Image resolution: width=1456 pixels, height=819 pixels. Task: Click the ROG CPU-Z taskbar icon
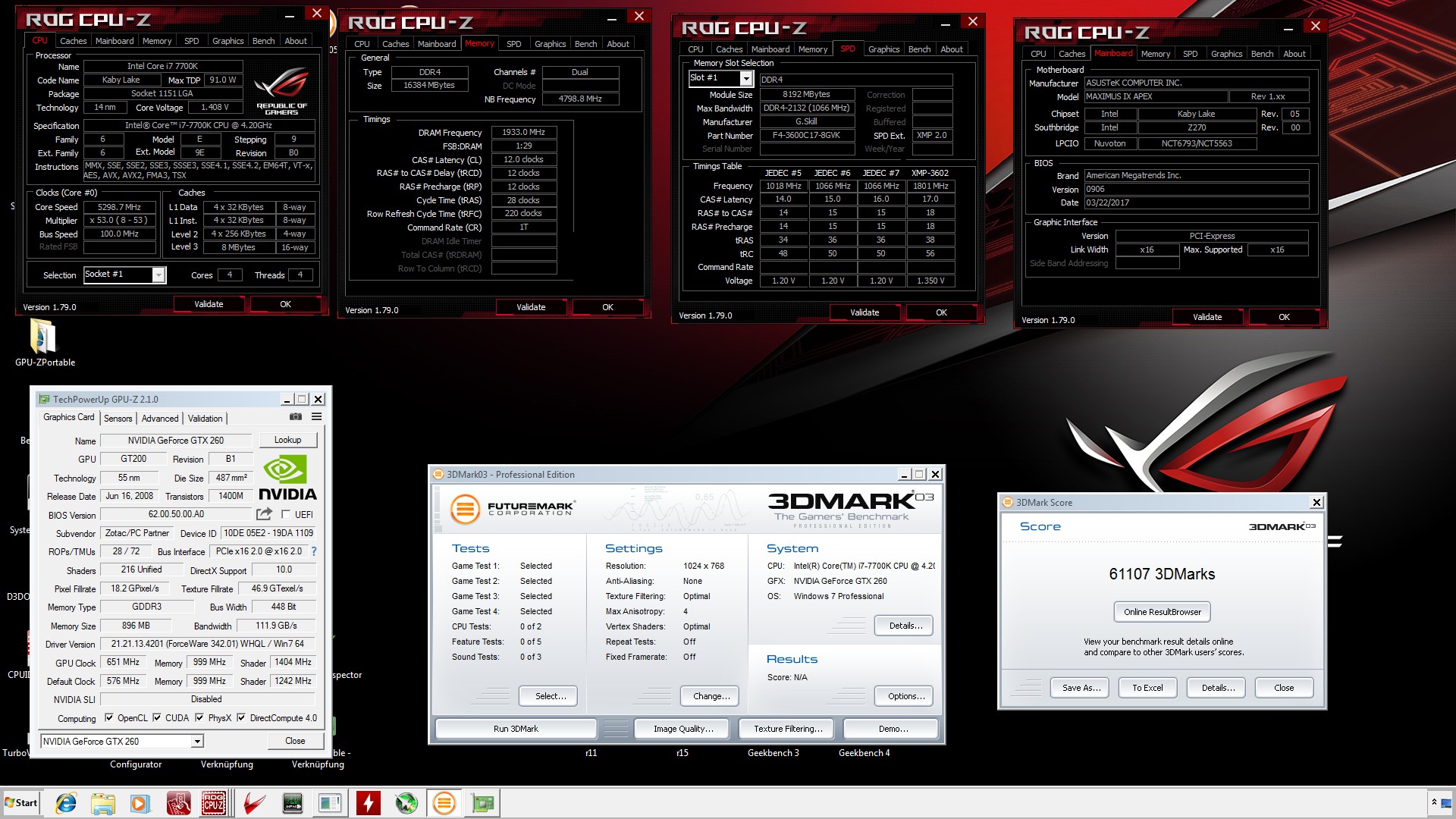click(x=214, y=803)
